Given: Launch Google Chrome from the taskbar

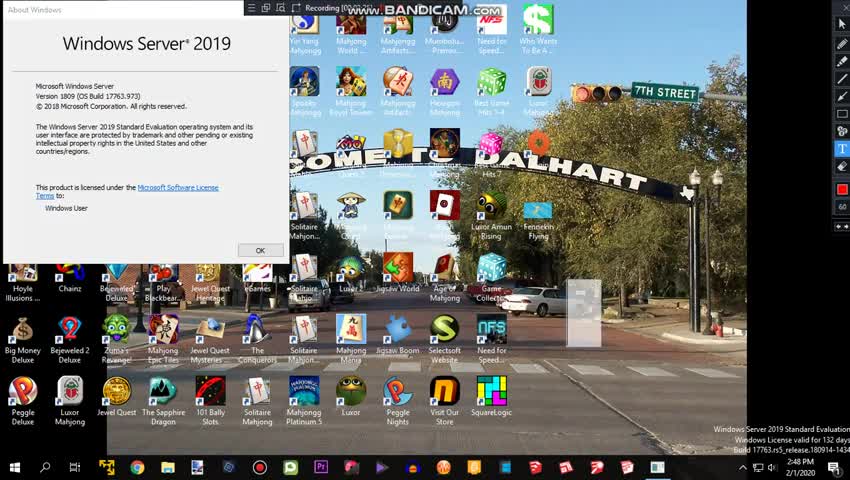Looking at the screenshot, I should 137,467.
